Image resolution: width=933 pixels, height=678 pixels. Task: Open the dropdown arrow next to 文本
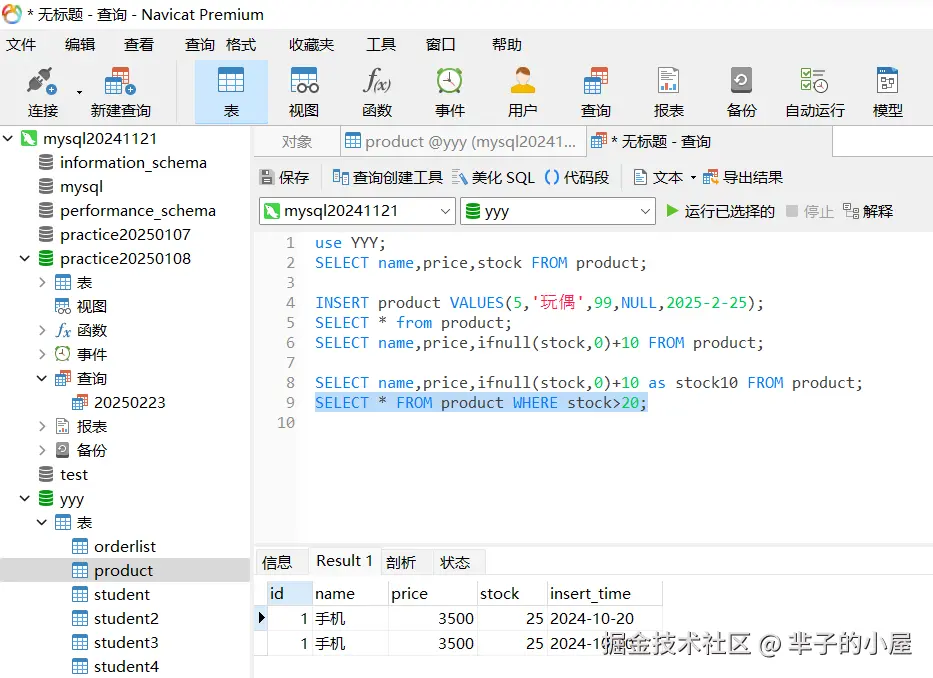[x=693, y=177]
